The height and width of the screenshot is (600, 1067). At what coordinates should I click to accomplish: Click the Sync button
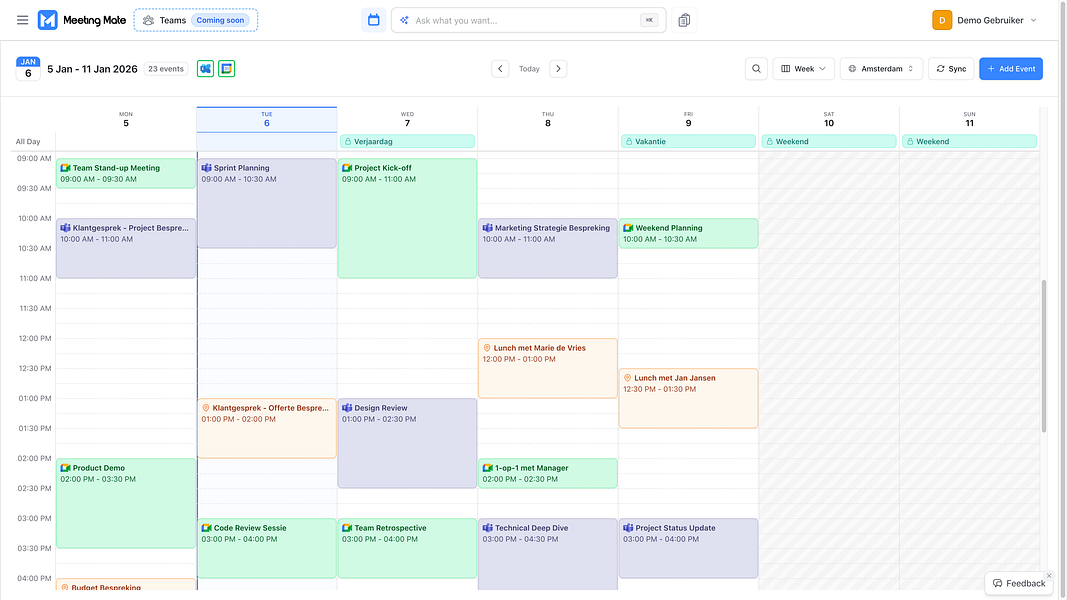pyautogui.click(x=951, y=69)
